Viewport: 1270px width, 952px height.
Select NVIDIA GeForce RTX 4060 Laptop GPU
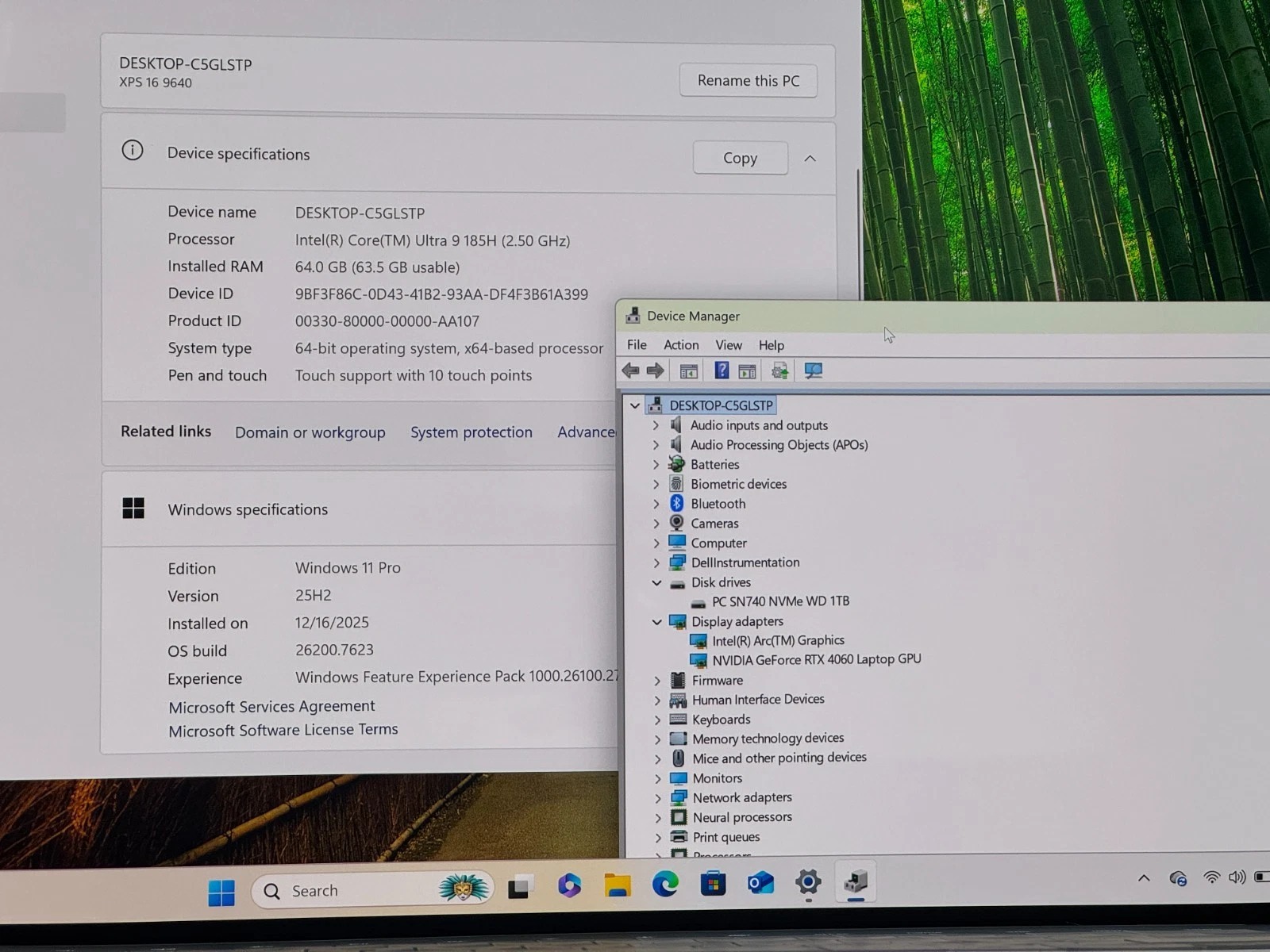coord(816,659)
